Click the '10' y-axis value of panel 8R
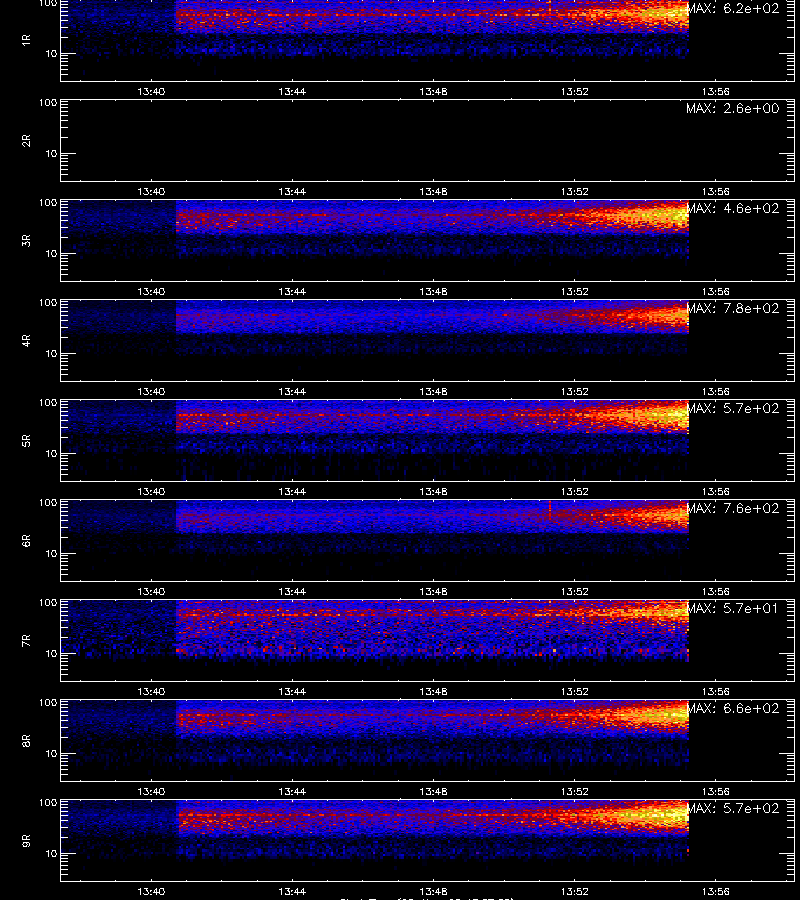Viewport: 800px width, 900px height. pyautogui.click(x=51, y=754)
